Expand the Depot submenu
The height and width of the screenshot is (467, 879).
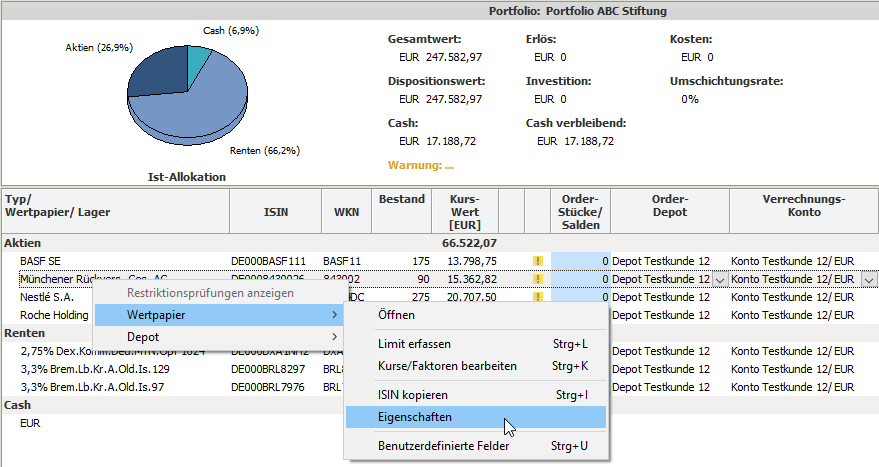(x=218, y=337)
